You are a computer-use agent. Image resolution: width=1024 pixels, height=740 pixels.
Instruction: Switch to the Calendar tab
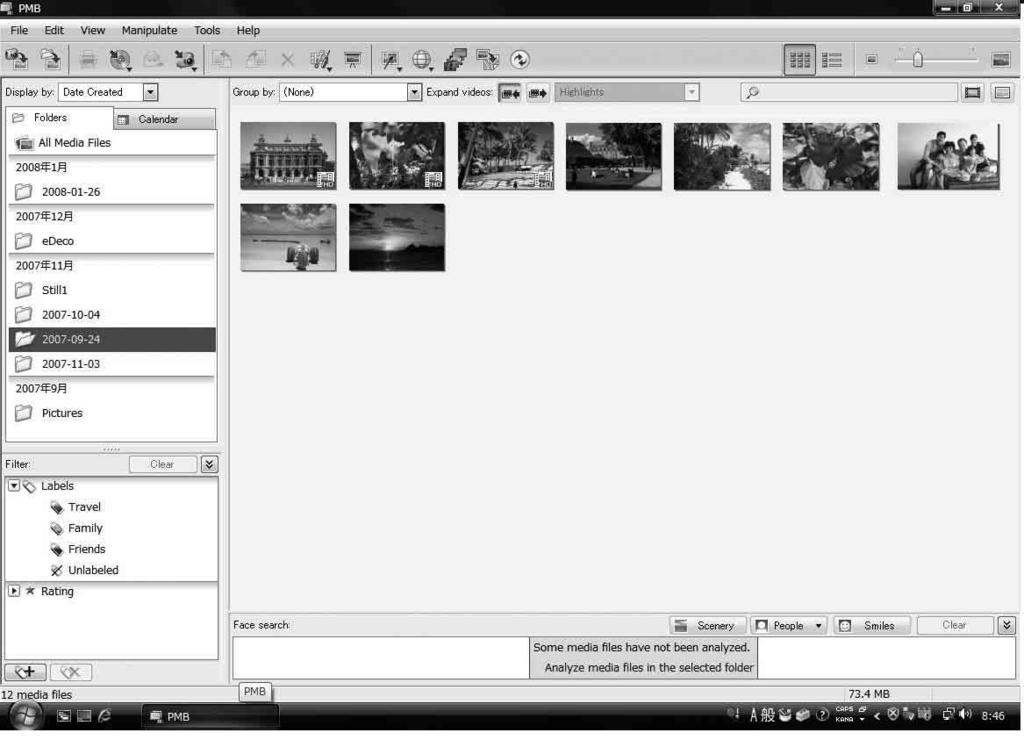165,119
